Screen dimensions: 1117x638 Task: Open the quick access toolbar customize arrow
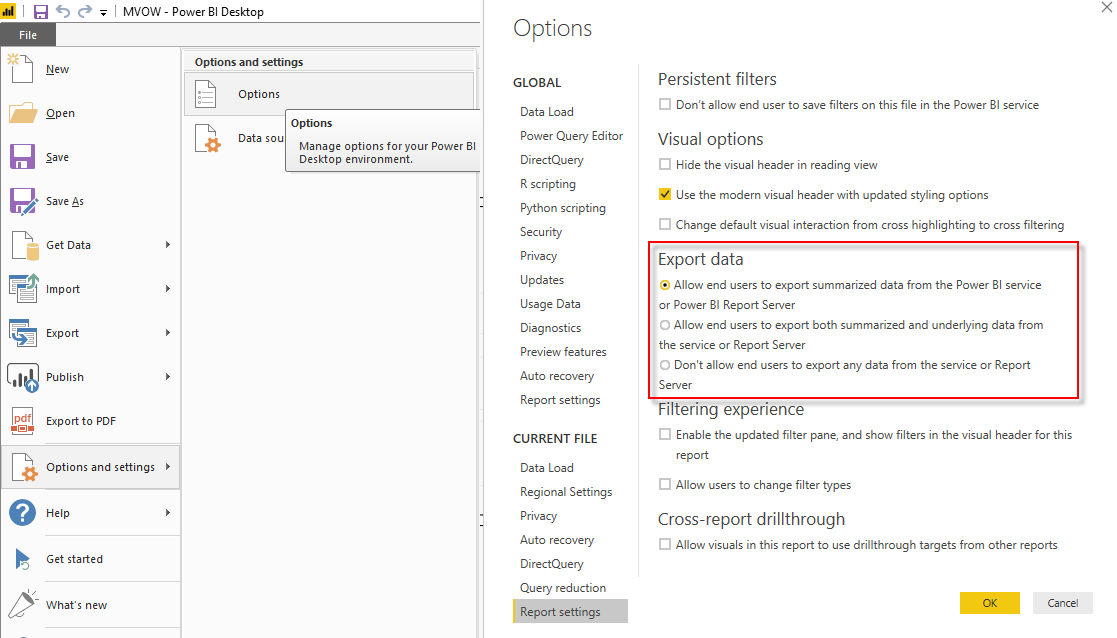coord(103,12)
